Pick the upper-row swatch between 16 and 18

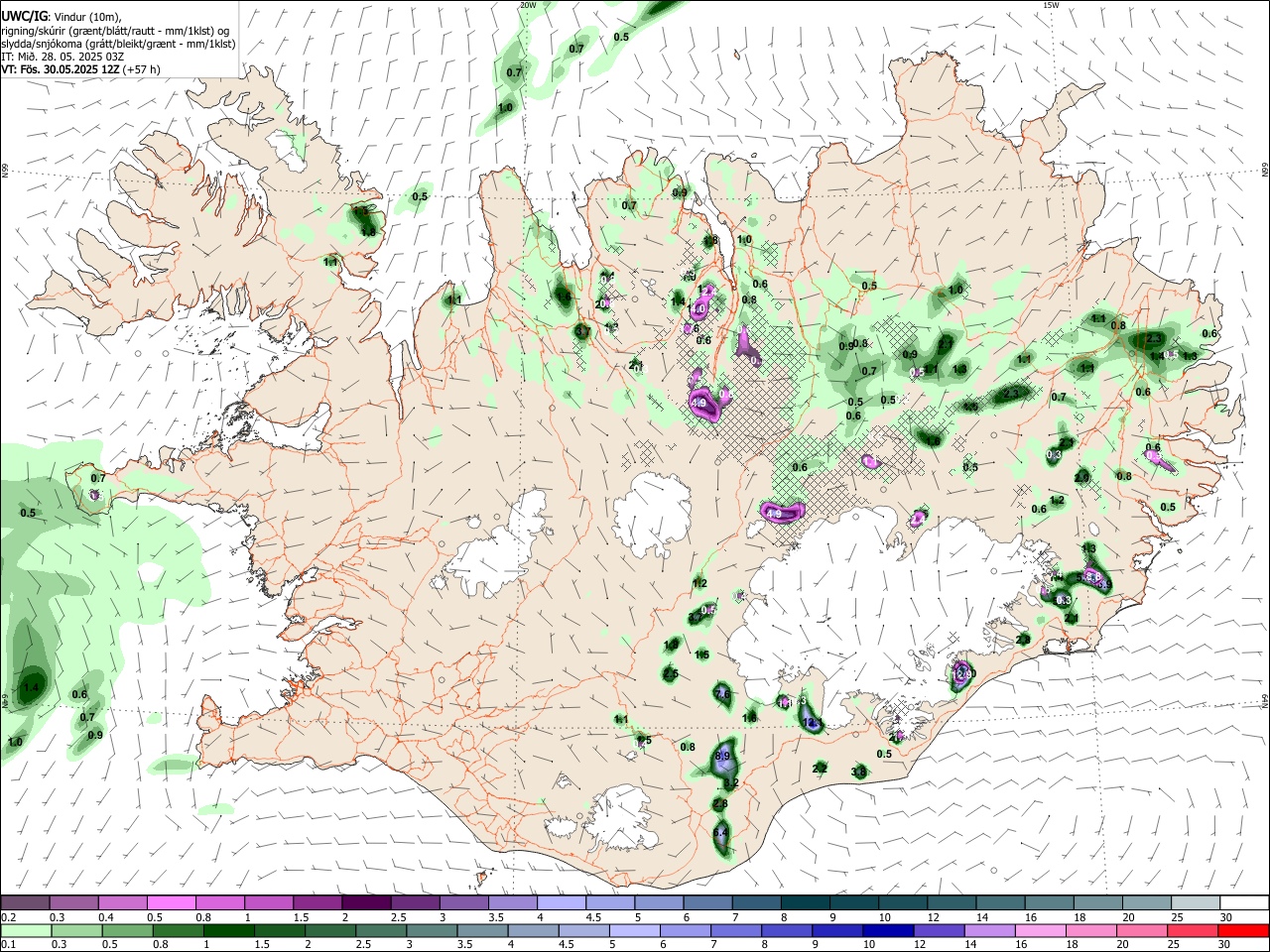(1049, 902)
